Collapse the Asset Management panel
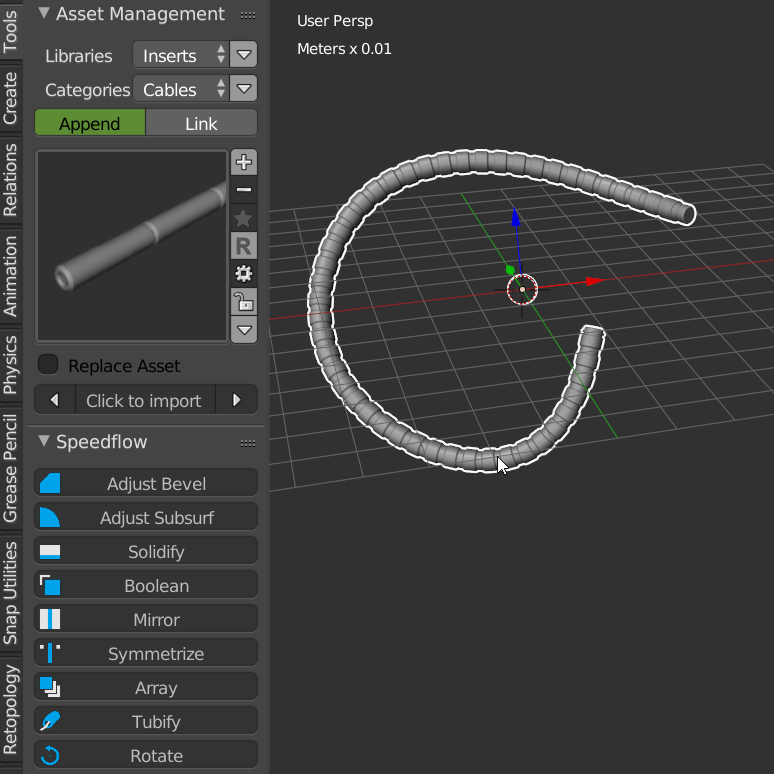This screenshot has width=774, height=774. pos(44,13)
